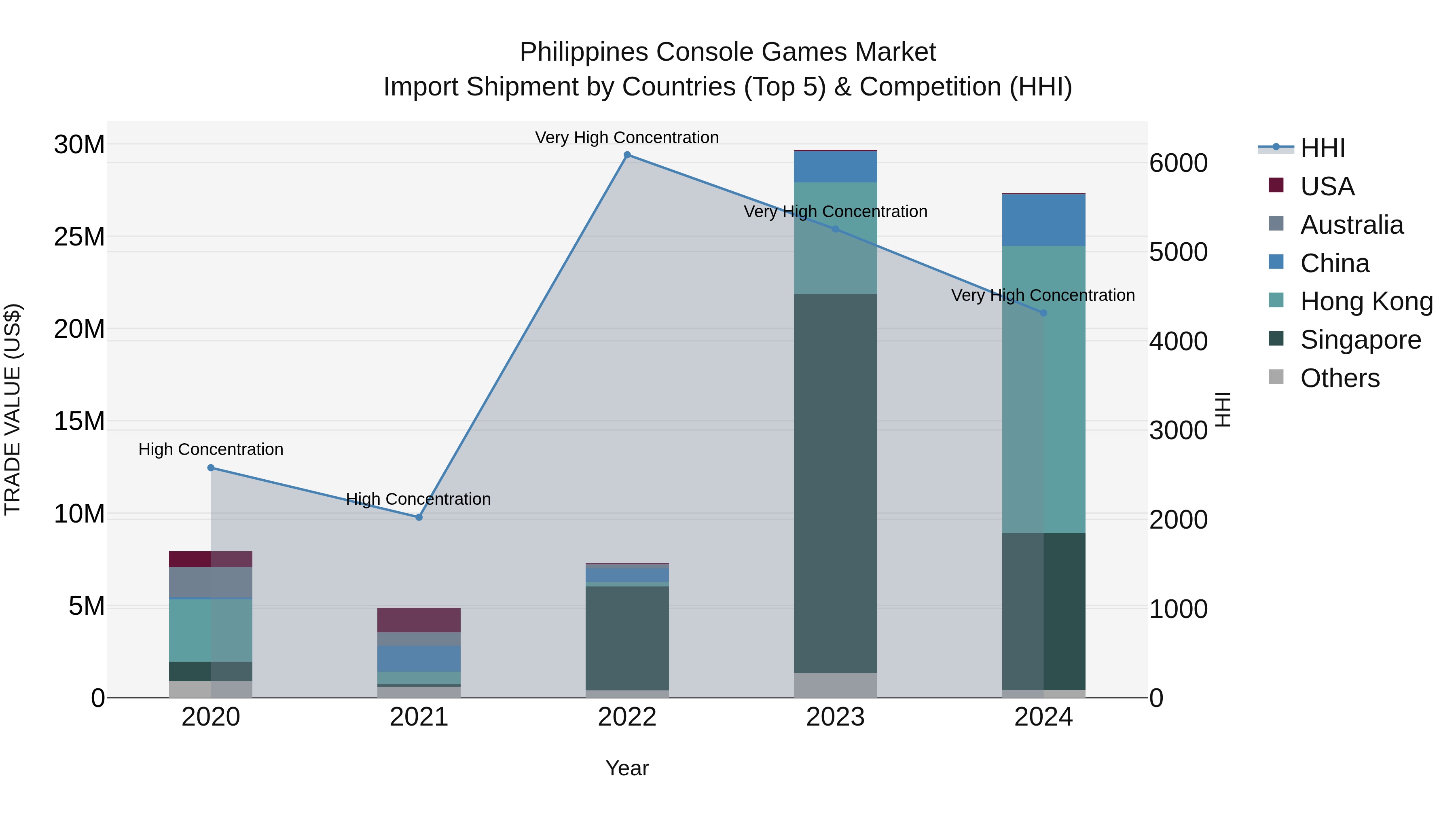The width and height of the screenshot is (1456, 819).
Task: Click the 2021 x-axis label
Action: pyautogui.click(x=419, y=717)
